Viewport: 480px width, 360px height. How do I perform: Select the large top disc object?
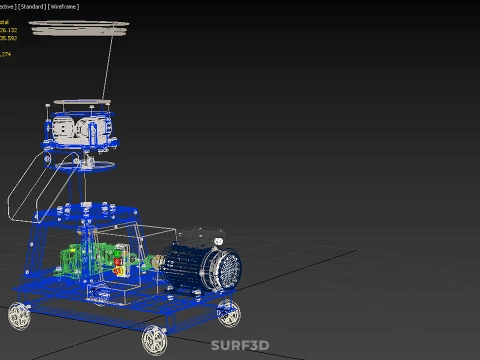click(x=79, y=28)
